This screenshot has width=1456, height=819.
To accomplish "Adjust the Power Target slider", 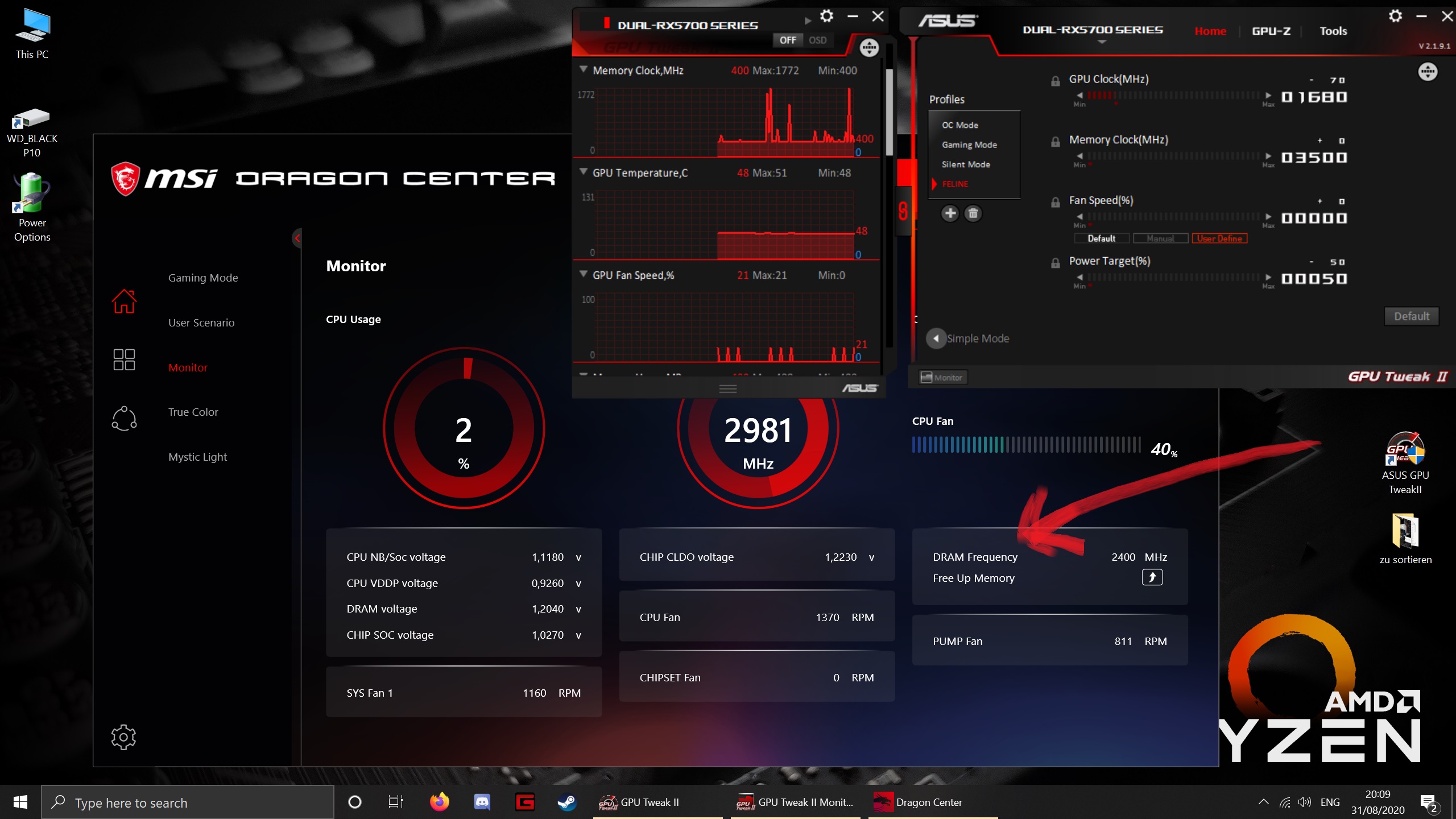I will point(1173,278).
